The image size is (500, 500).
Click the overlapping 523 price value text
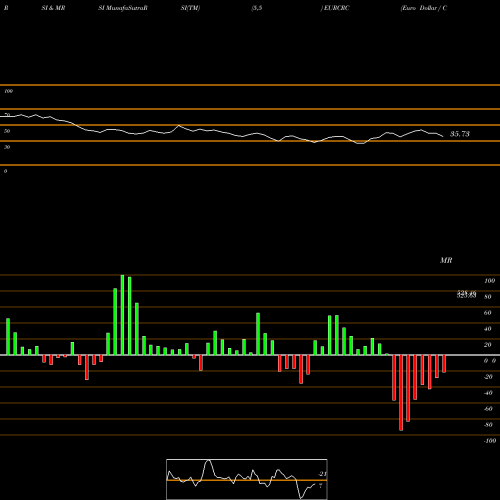pyautogui.click(x=466, y=294)
